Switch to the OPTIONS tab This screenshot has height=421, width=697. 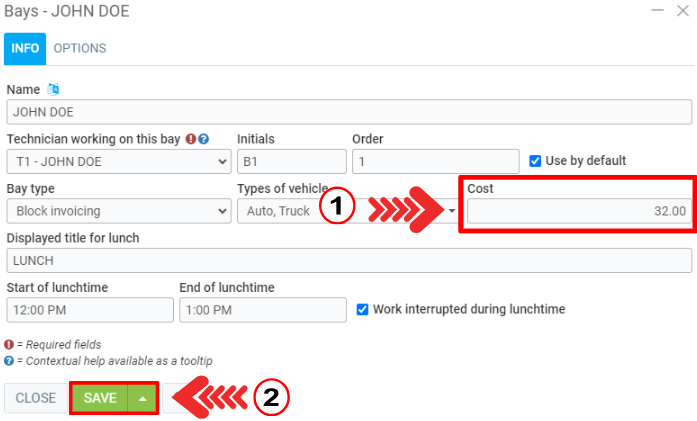[x=80, y=48]
